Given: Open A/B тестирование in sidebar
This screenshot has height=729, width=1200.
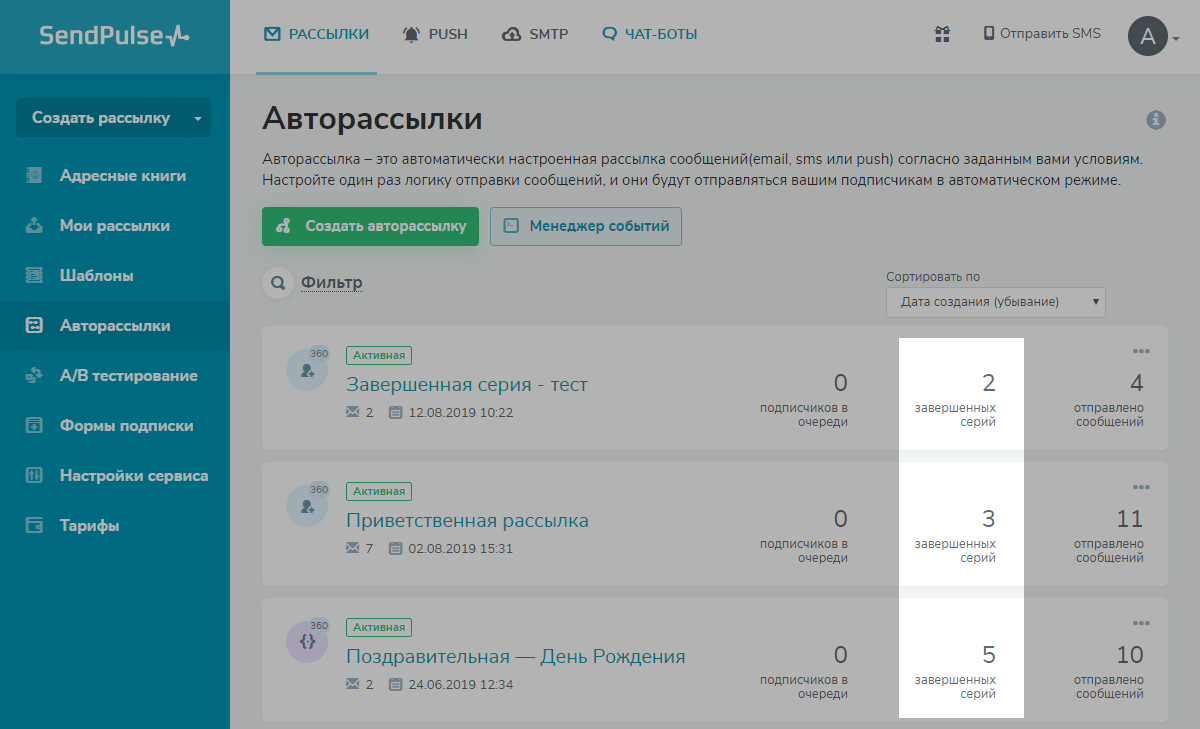Looking at the screenshot, I should click(x=128, y=376).
